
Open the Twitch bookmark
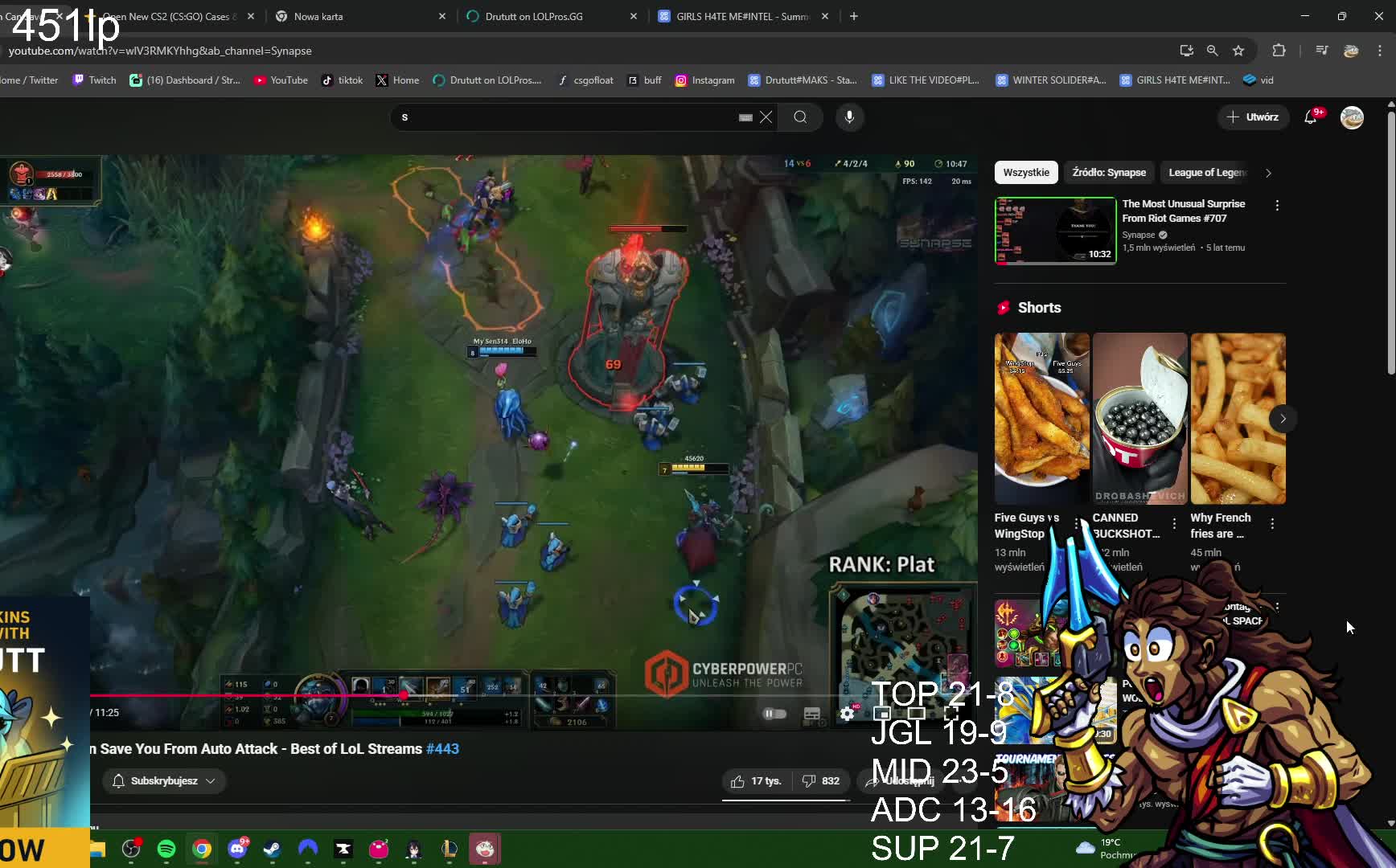[x=93, y=80]
